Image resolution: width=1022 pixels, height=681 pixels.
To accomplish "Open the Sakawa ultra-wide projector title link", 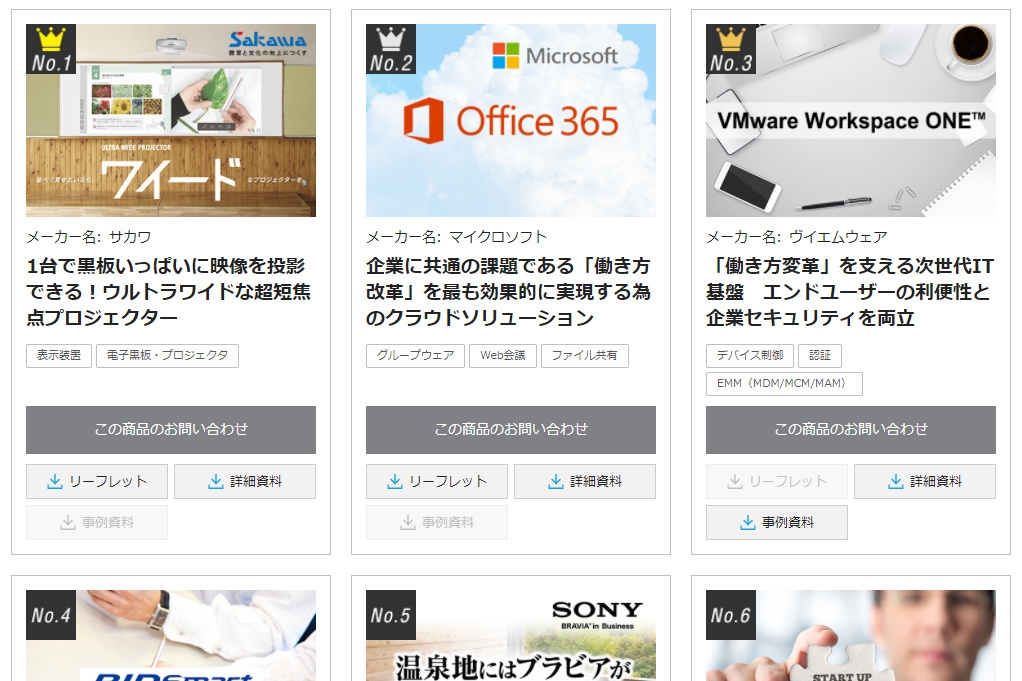I will tap(168, 291).
